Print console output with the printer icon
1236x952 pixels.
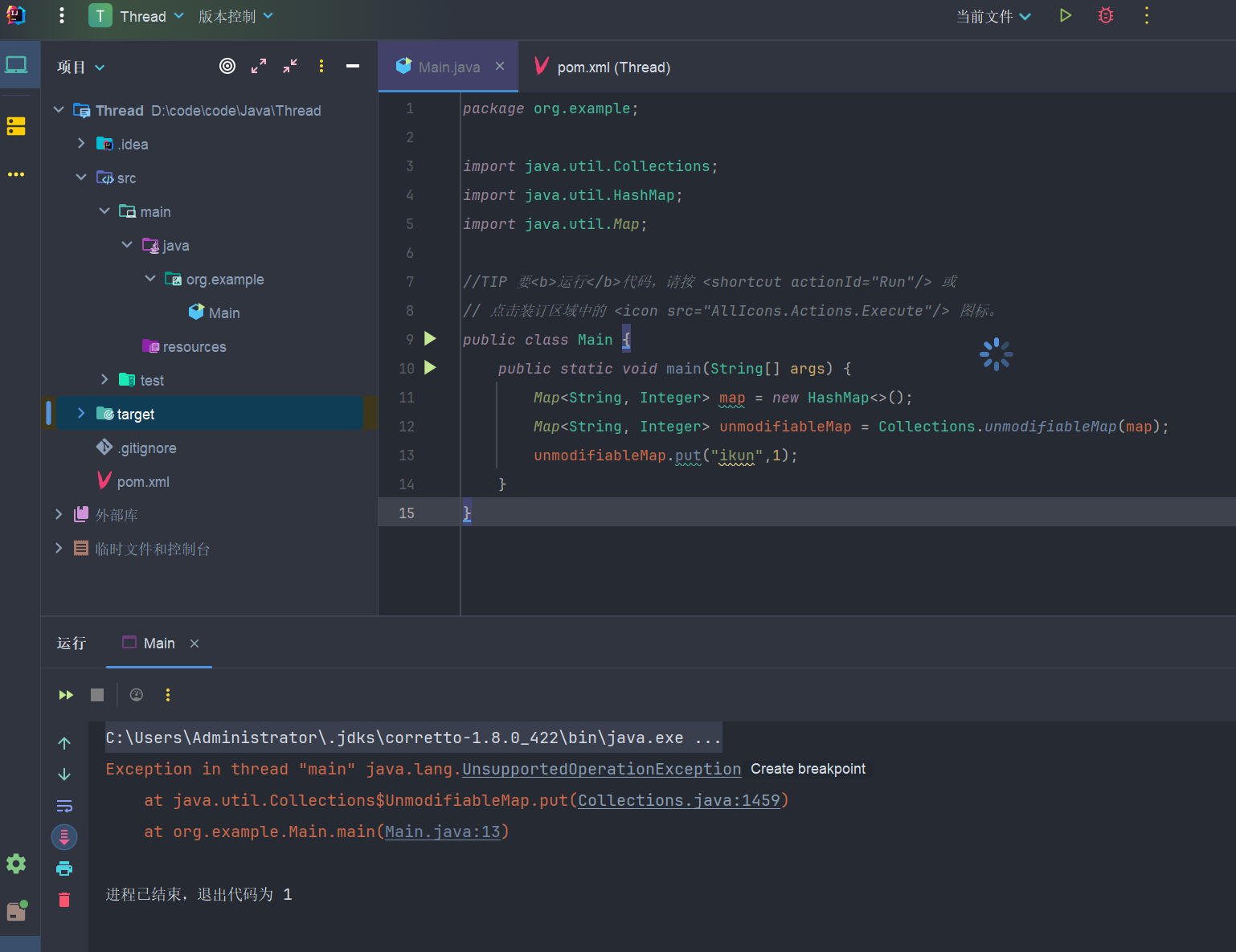[64, 868]
